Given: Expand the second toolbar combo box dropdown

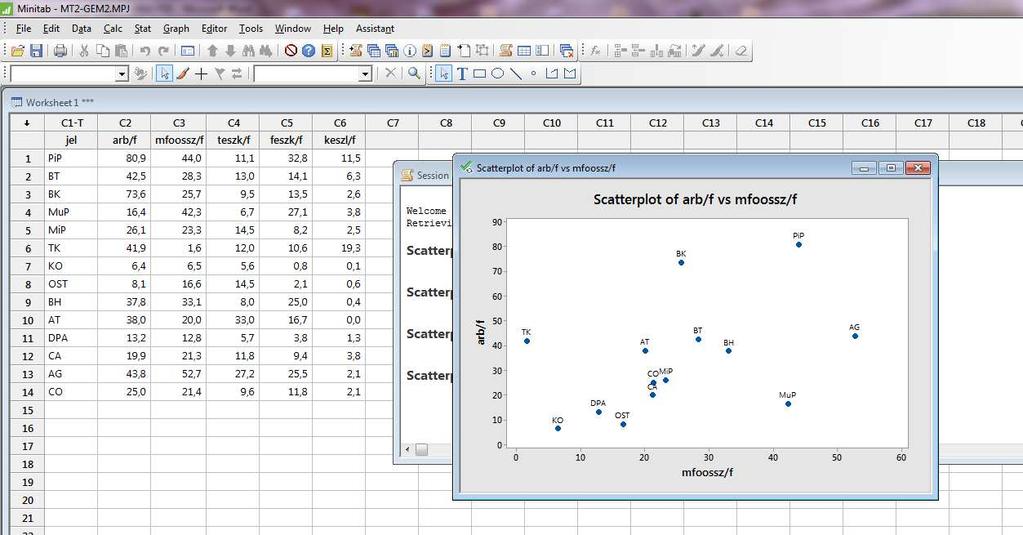Looking at the screenshot, I should [365, 74].
